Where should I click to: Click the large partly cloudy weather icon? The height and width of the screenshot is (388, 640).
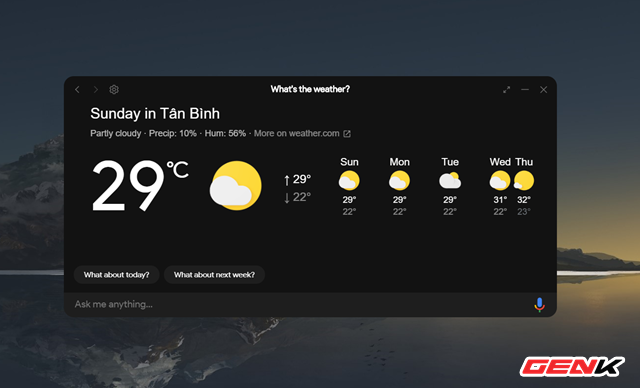coord(236,186)
